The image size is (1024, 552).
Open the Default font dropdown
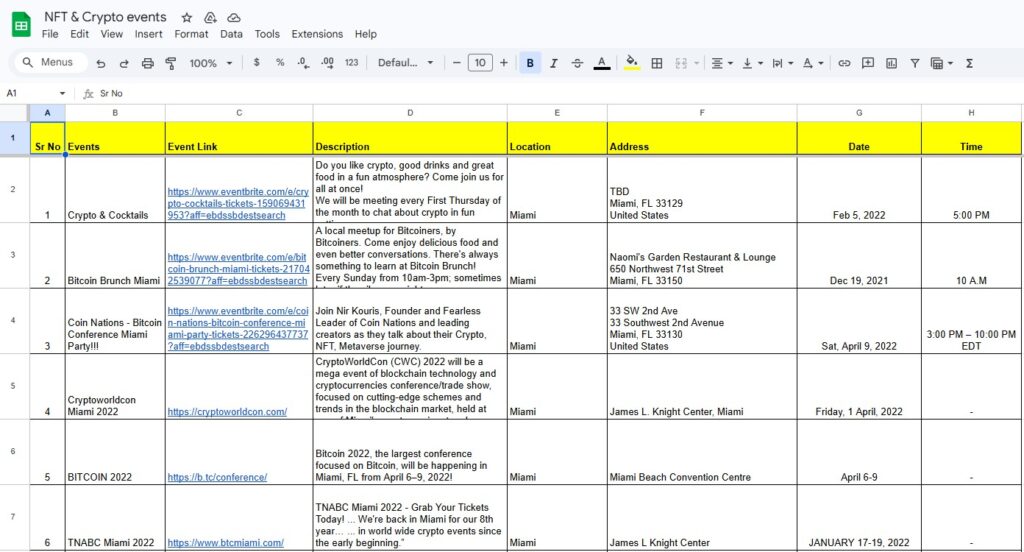click(405, 63)
